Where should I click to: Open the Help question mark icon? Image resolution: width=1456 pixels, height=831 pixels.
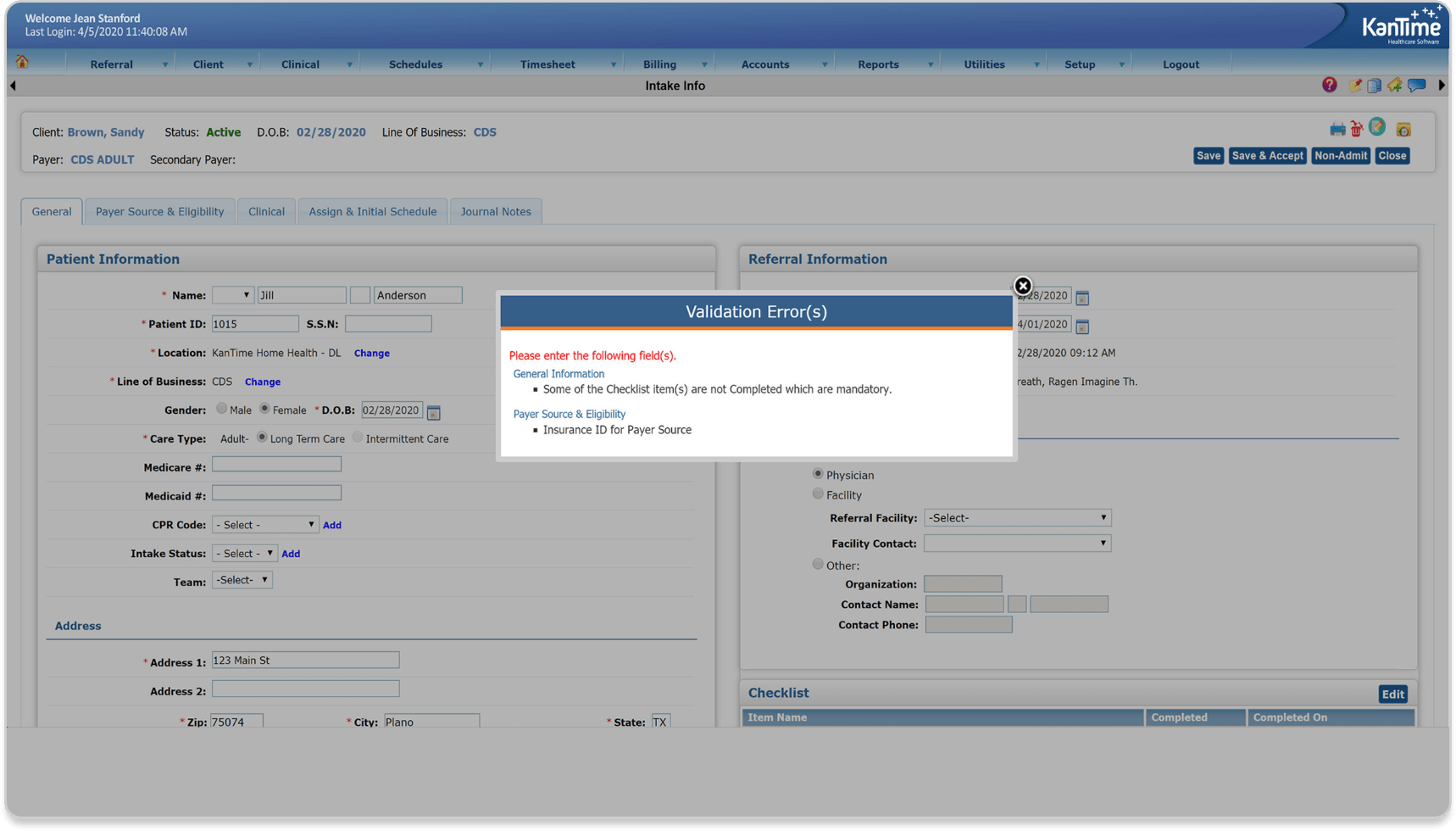pyautogui.click(x=1330, y=85)
